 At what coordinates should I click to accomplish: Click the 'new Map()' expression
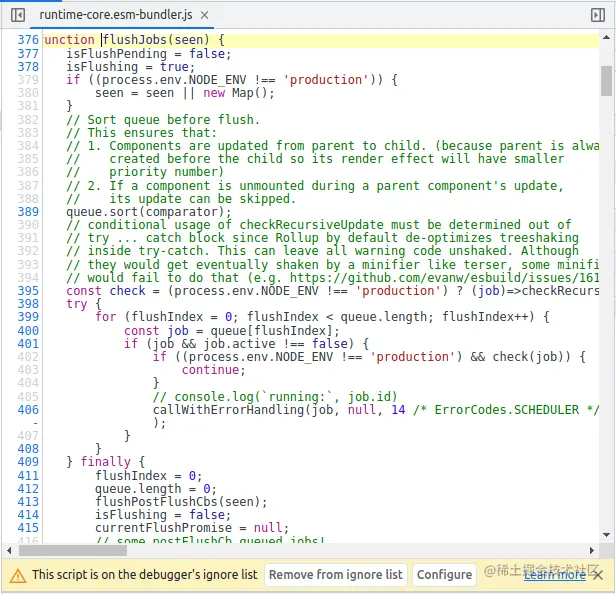tap(235, 94)
